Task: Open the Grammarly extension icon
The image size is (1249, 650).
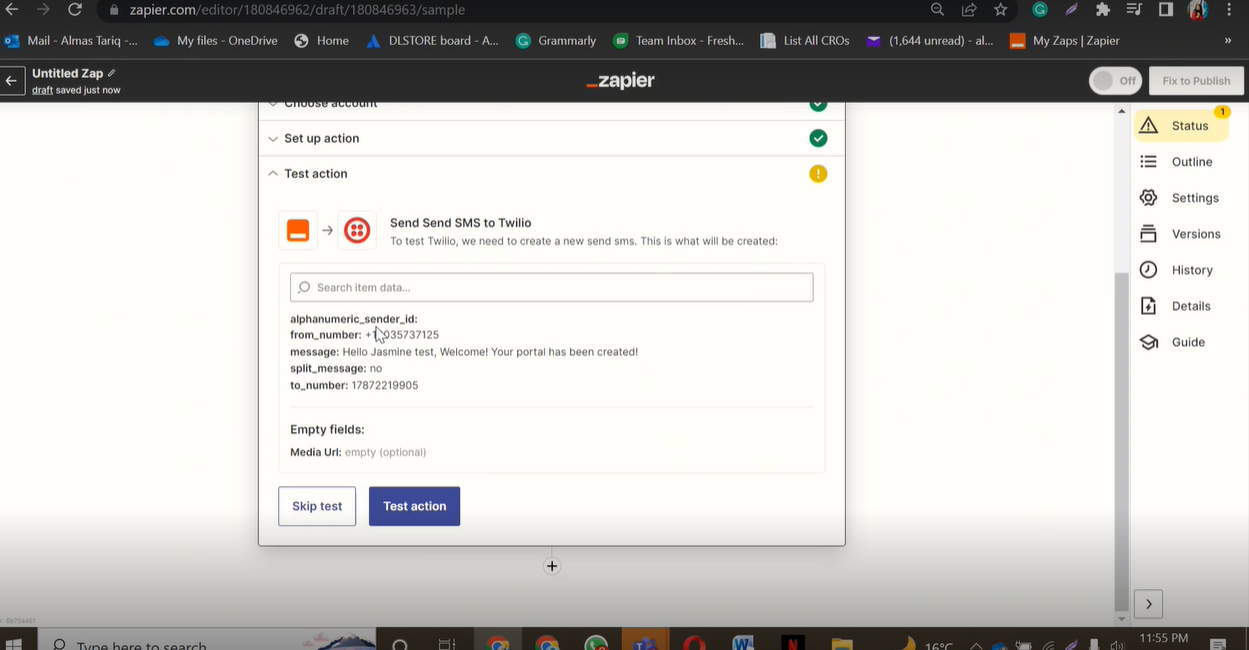Action: pyautogui.click(x=1040, y=9)
